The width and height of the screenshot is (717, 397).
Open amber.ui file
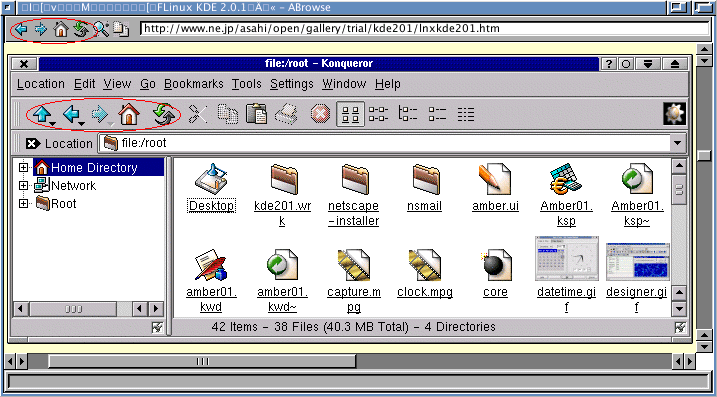pyautogui.click(x=495, y=178)
